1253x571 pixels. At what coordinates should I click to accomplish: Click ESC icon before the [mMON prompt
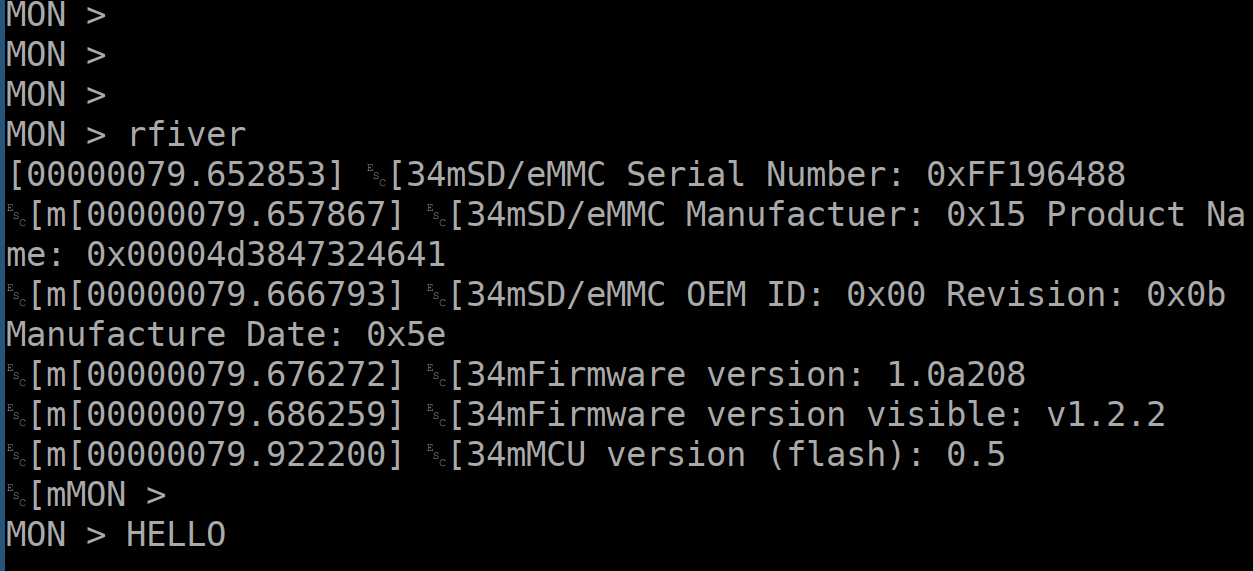click(17, 494)
